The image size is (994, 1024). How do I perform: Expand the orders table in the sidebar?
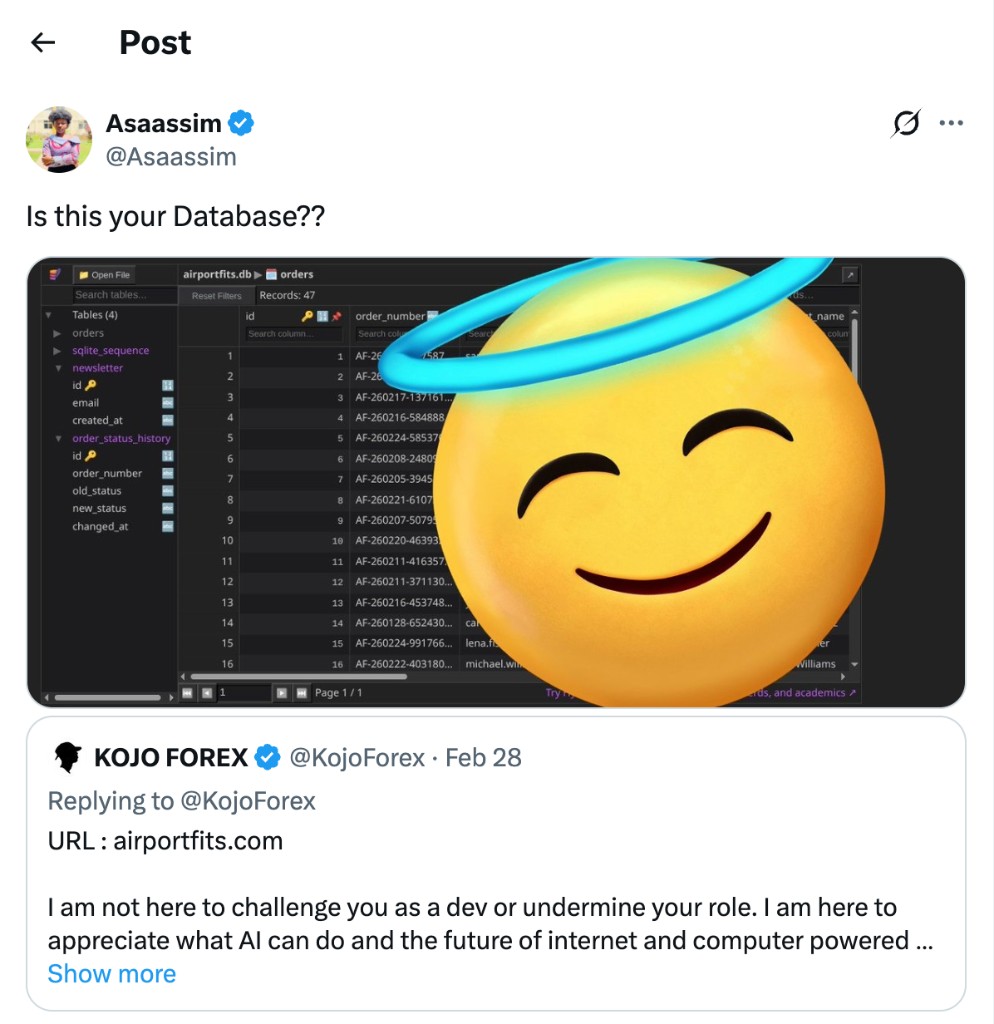click(x=57, y=333)
